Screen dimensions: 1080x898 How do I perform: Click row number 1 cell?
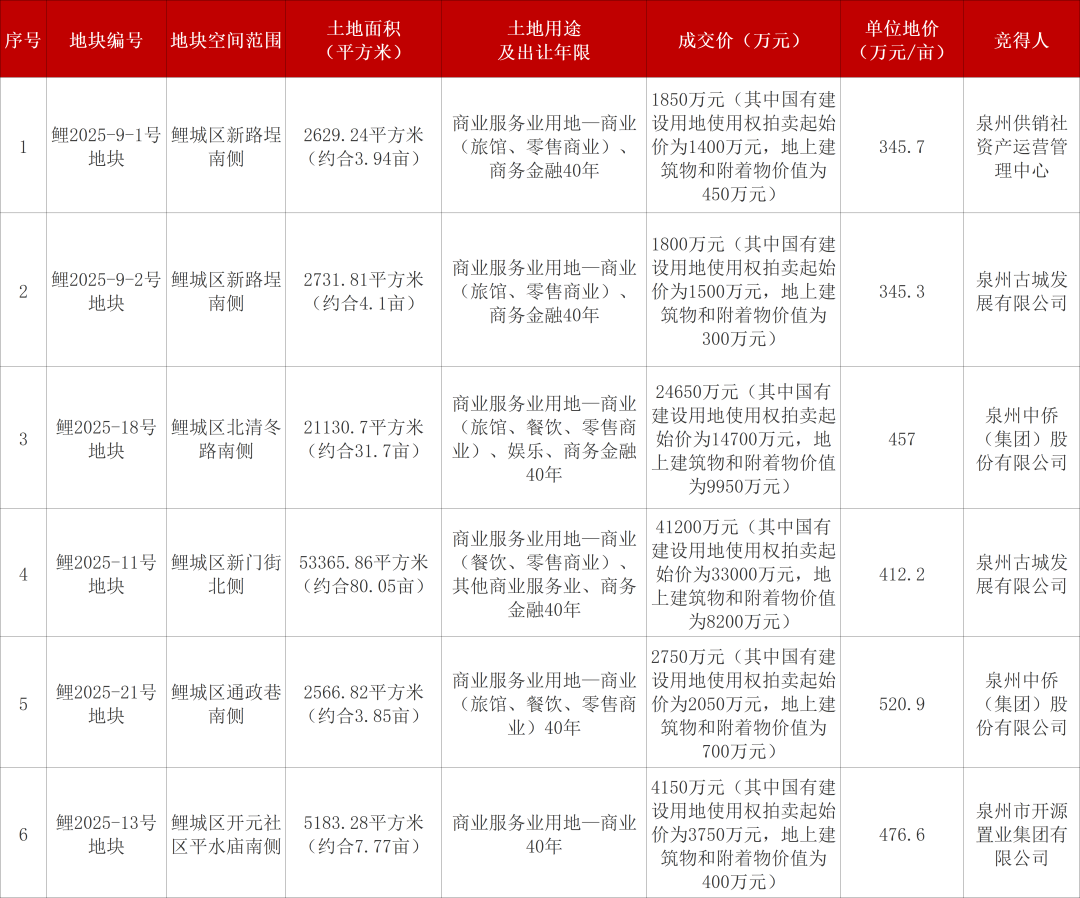[x=23, y=146]
